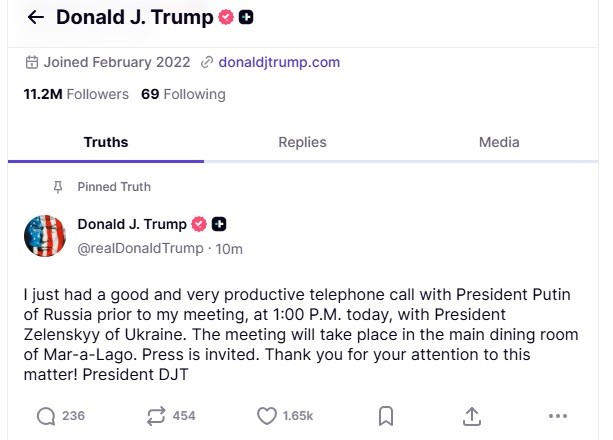The width and height of the screenshot is (613, 440).
Task: Click the @realDonaldTrump handle
Action: click(x=141, y=248)
